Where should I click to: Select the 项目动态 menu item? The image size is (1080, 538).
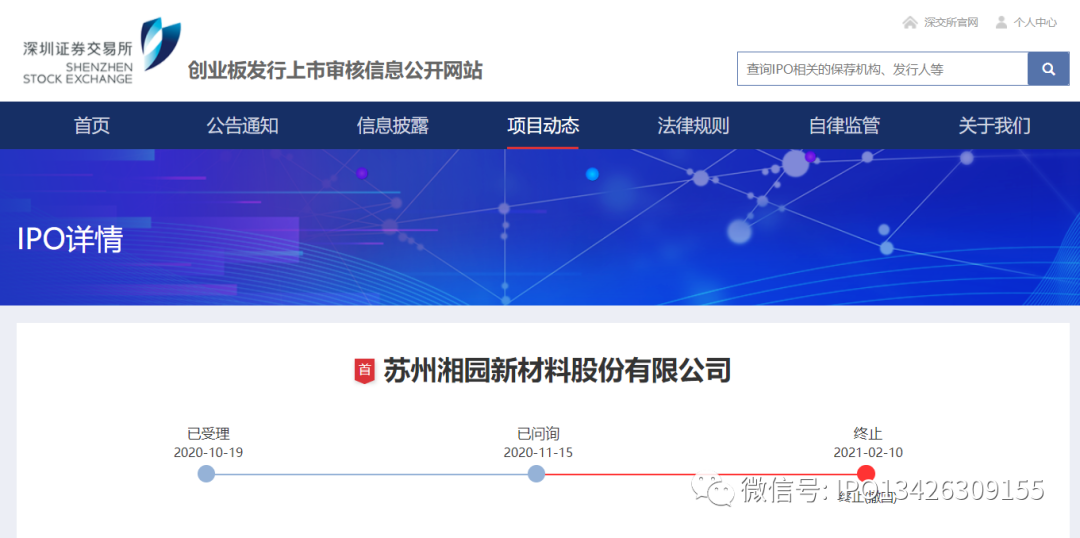point(543,125)
